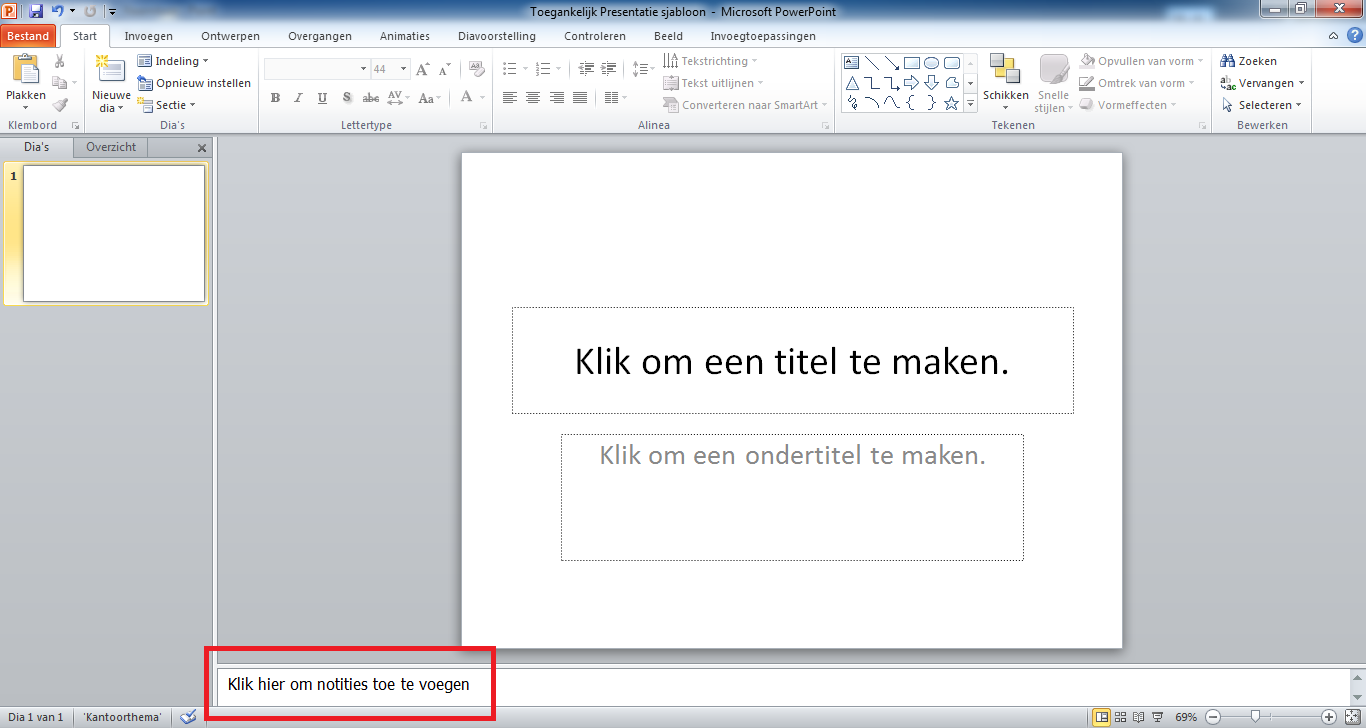Select the slide 1 thumbnail

point(114,233)
